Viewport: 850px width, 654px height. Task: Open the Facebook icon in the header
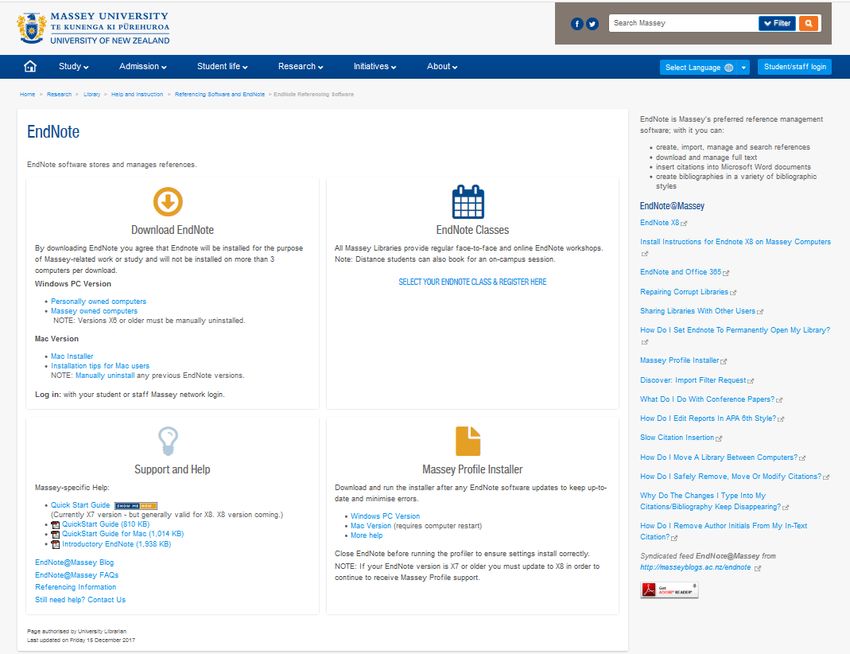pos(577,23)
